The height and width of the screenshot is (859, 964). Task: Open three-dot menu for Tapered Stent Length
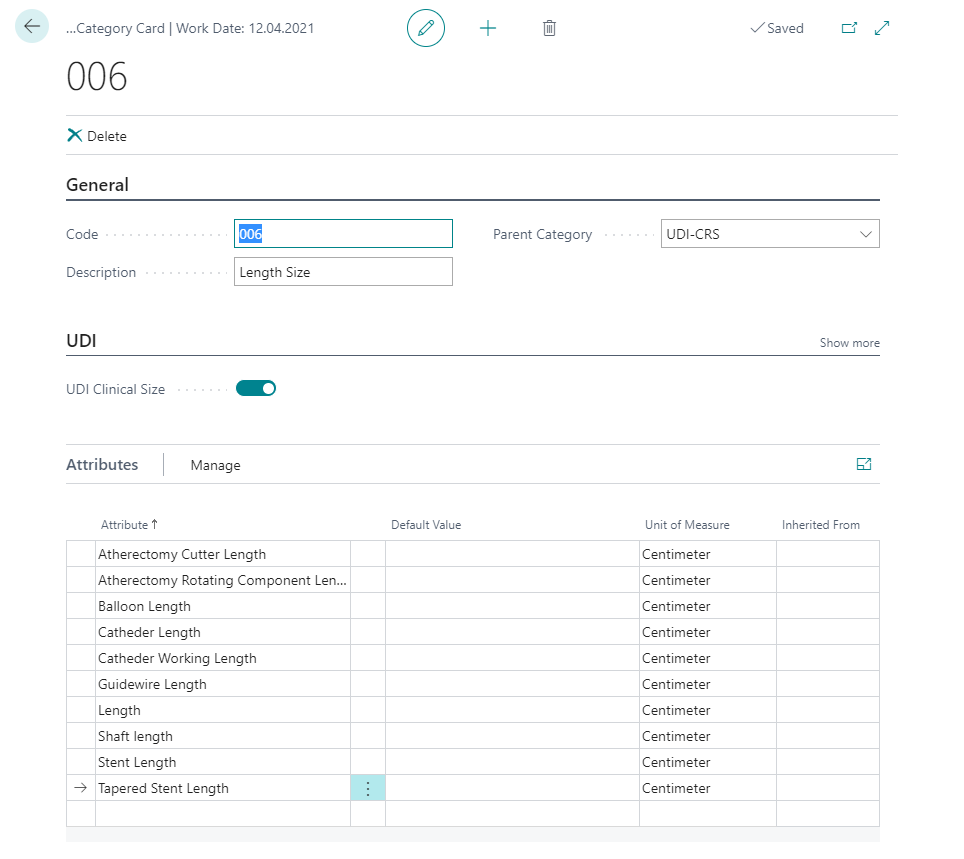pos(368,789)
